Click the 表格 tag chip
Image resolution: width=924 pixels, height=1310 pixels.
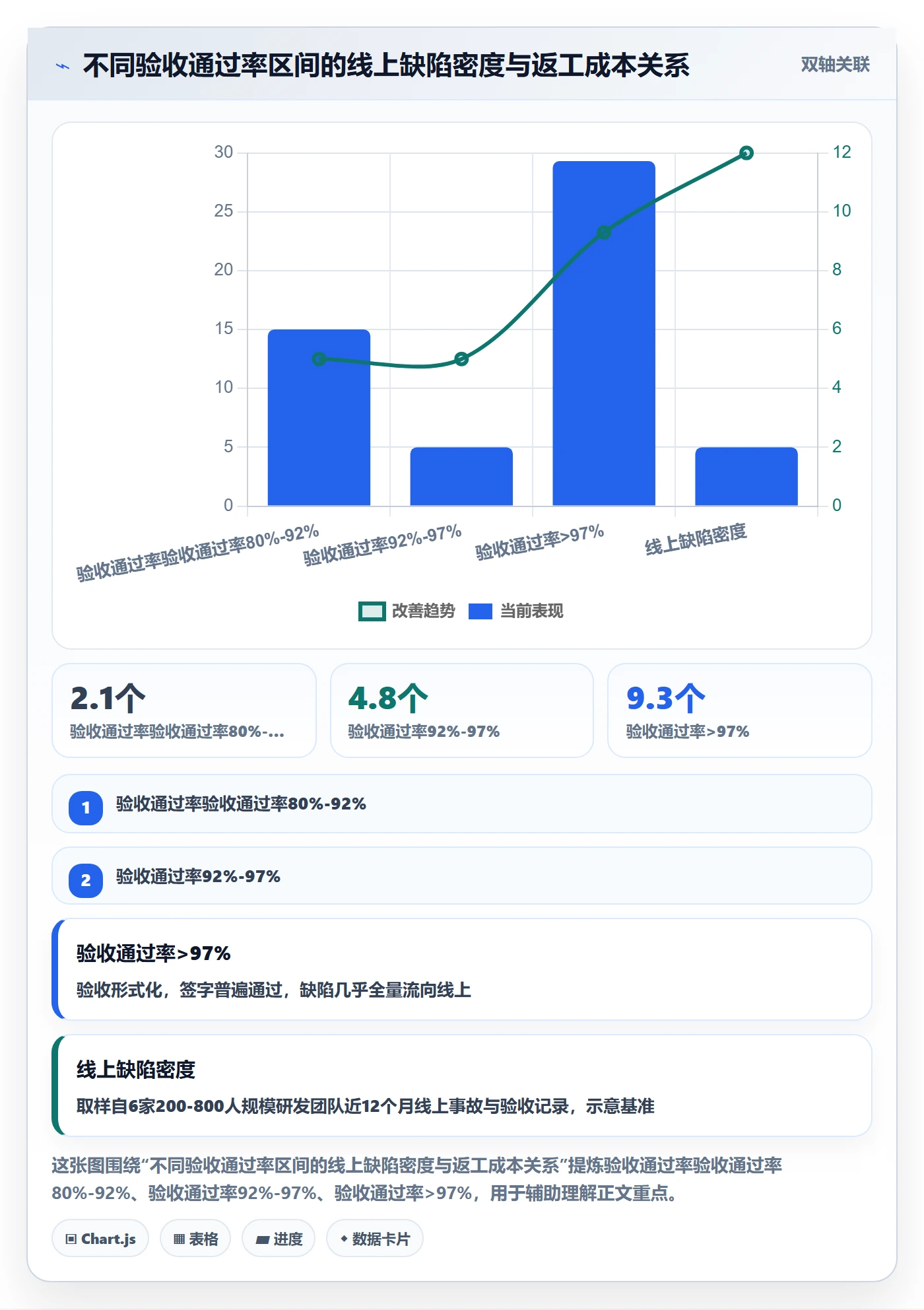[x=195, y=1239]
